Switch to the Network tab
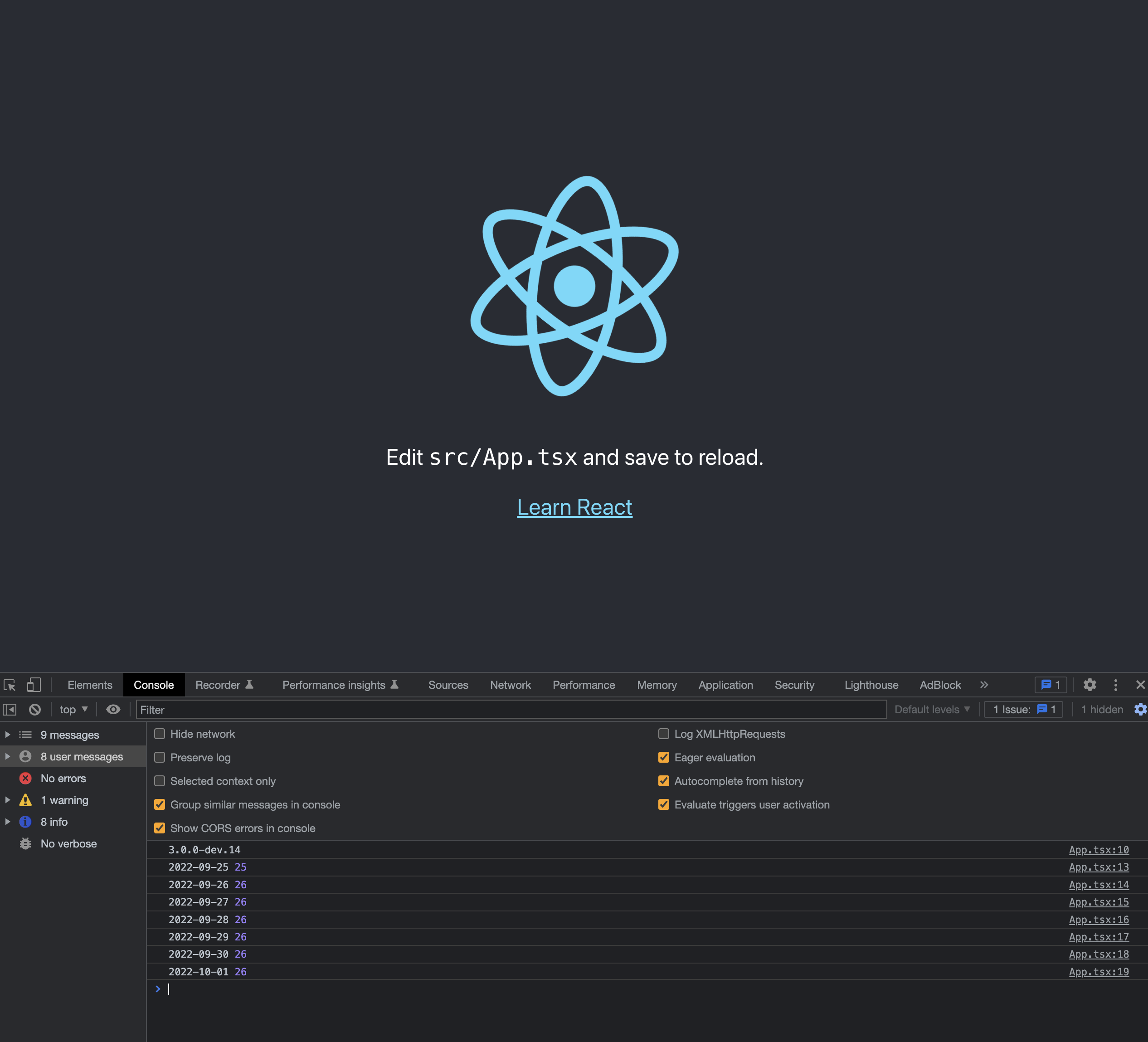Viewport: 1148px width, 1042px height. point(510,685)
